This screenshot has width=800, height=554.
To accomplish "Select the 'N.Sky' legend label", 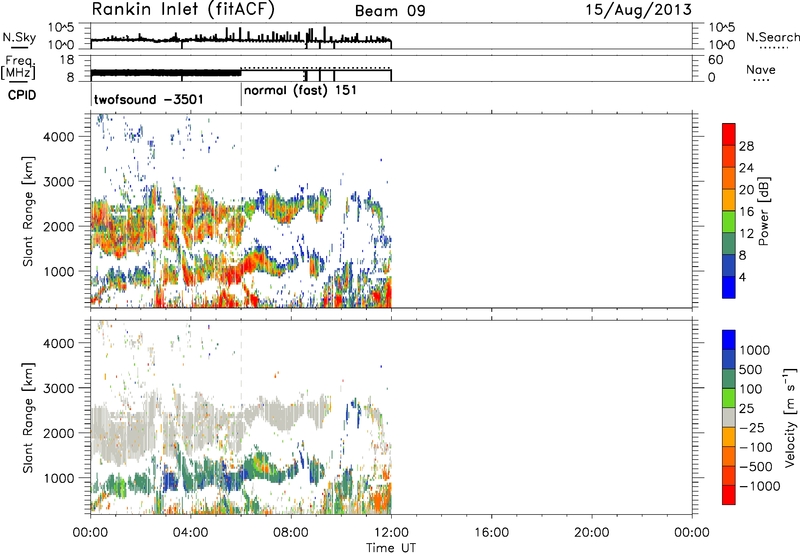I will 19,37.
